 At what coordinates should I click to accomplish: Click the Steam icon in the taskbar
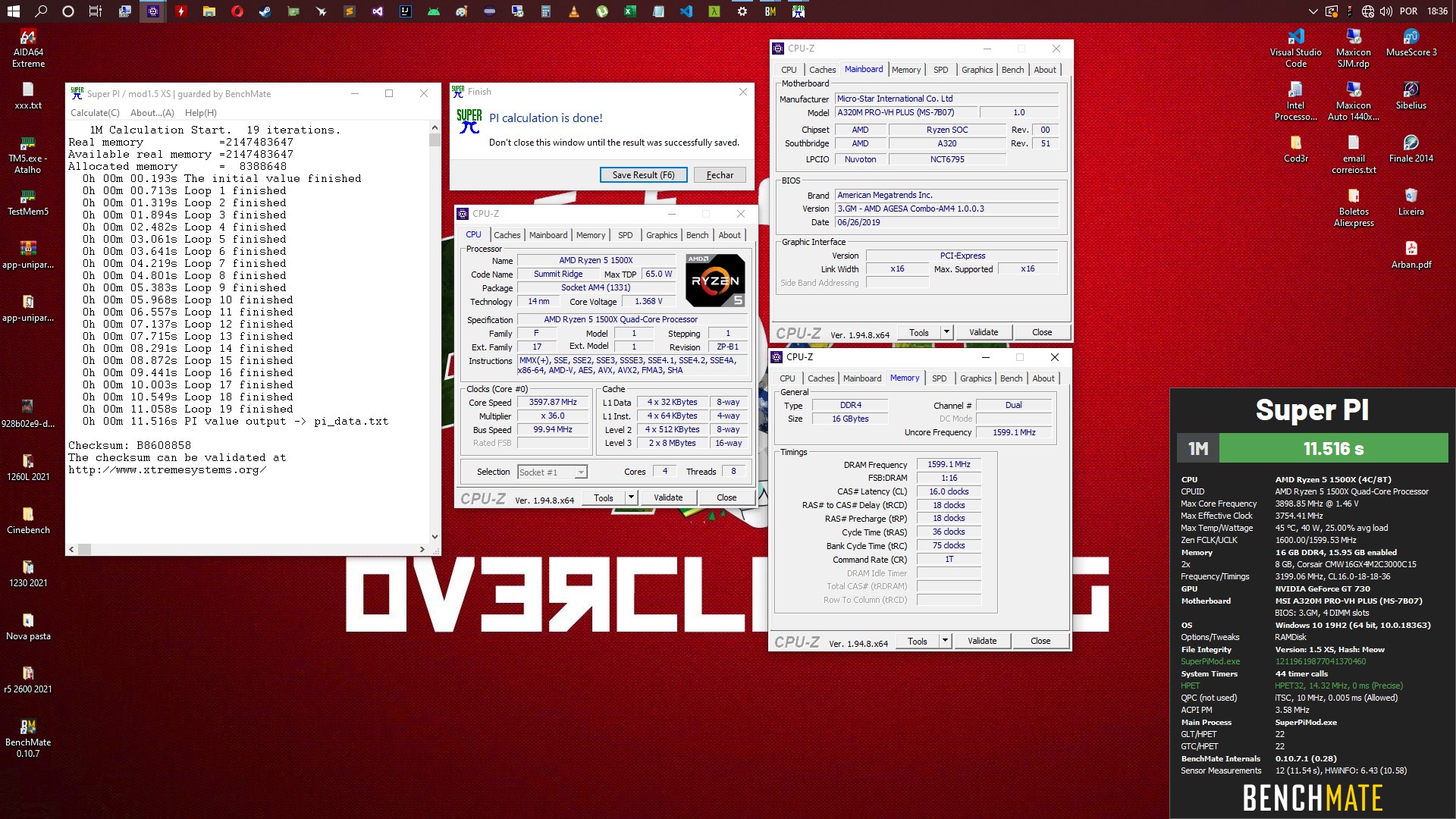[x=265, y=11]
